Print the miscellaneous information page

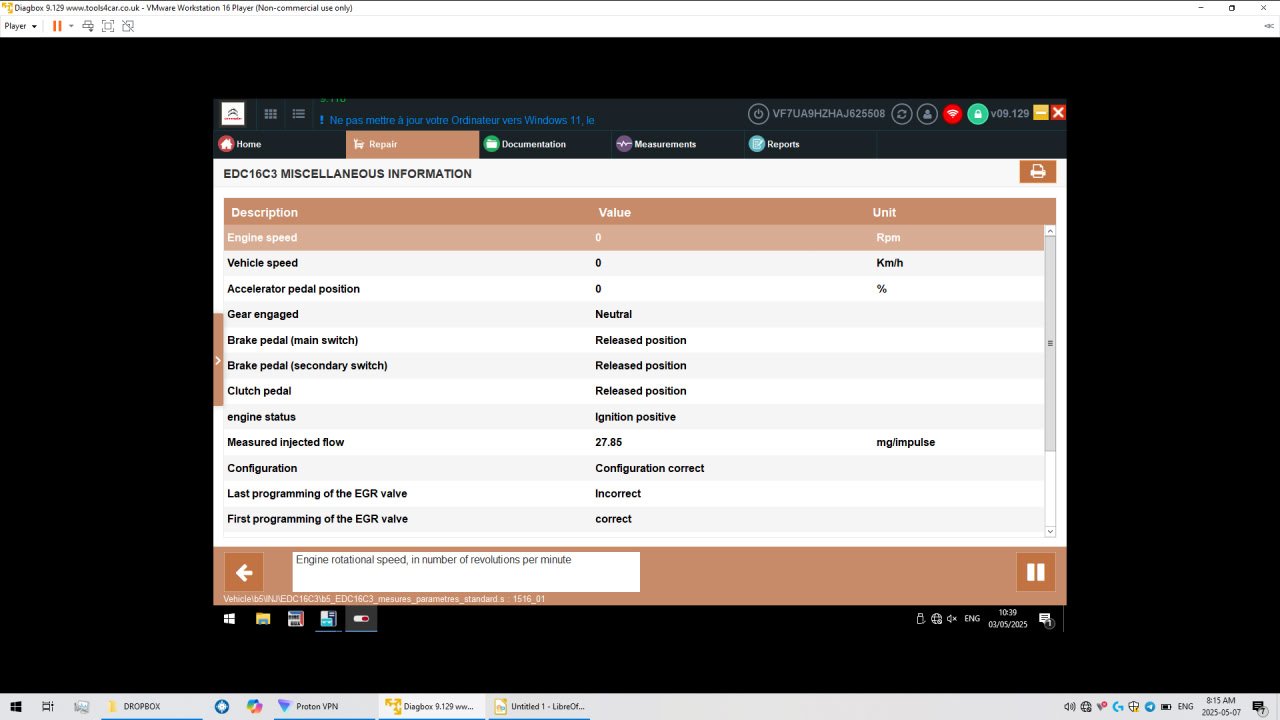(1038, 172)
